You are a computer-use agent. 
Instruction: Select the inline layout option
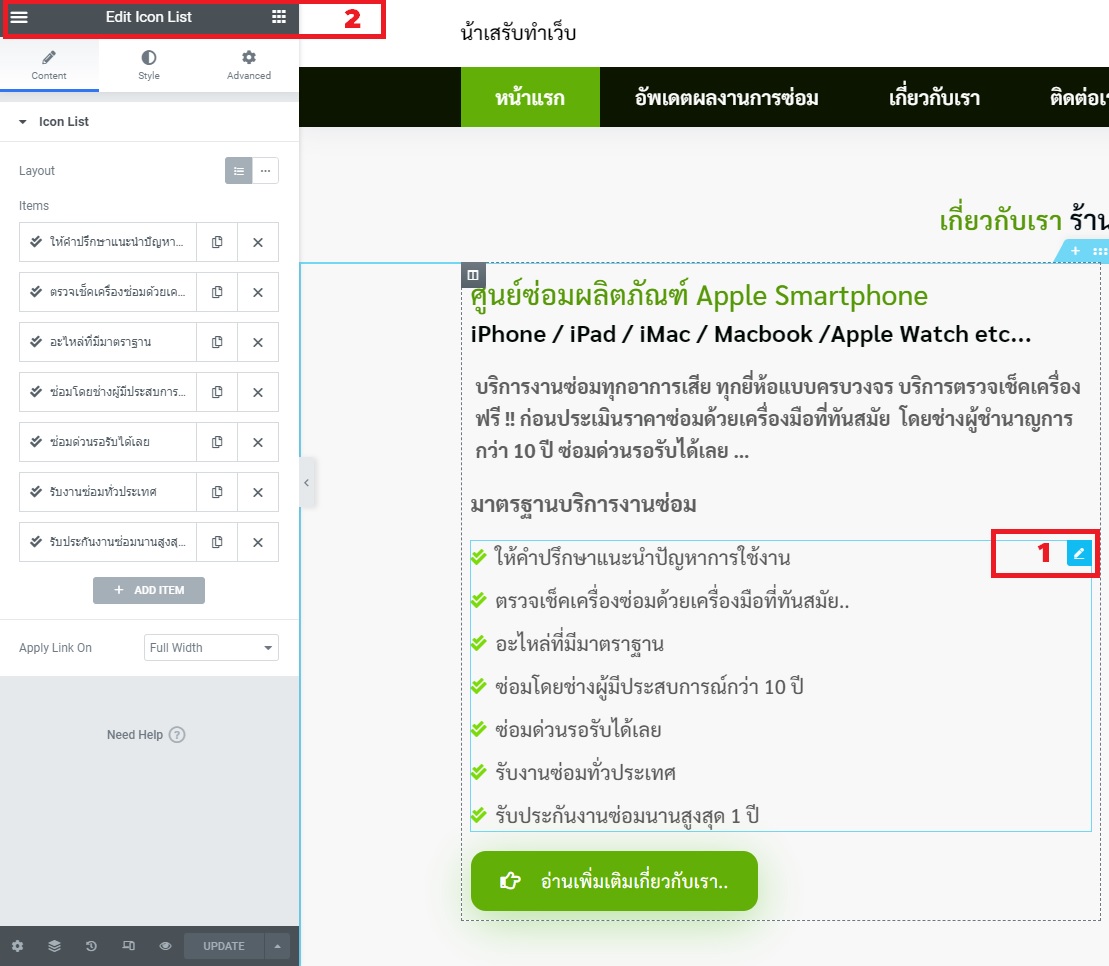(x=265, y=171)
